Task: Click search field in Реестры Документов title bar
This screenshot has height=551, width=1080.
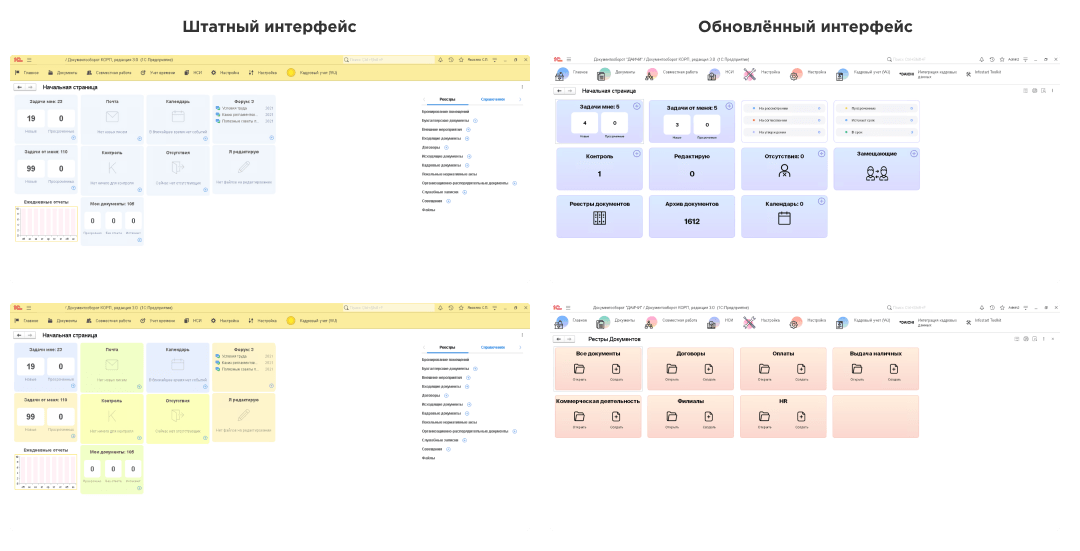Action: pyautogui.click(x=930, y=308)
